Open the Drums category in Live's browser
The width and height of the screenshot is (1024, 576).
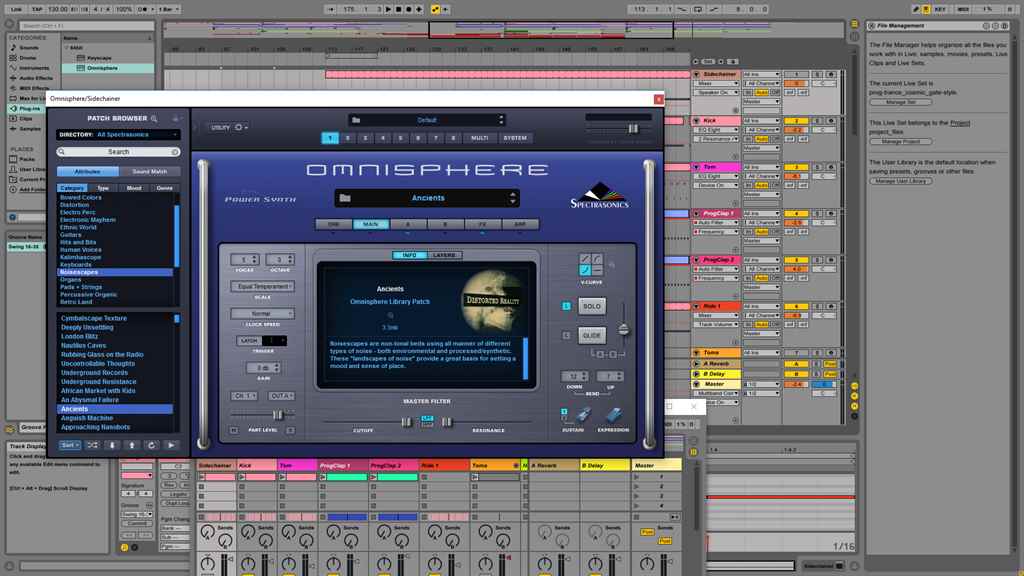tap(27, 57)
